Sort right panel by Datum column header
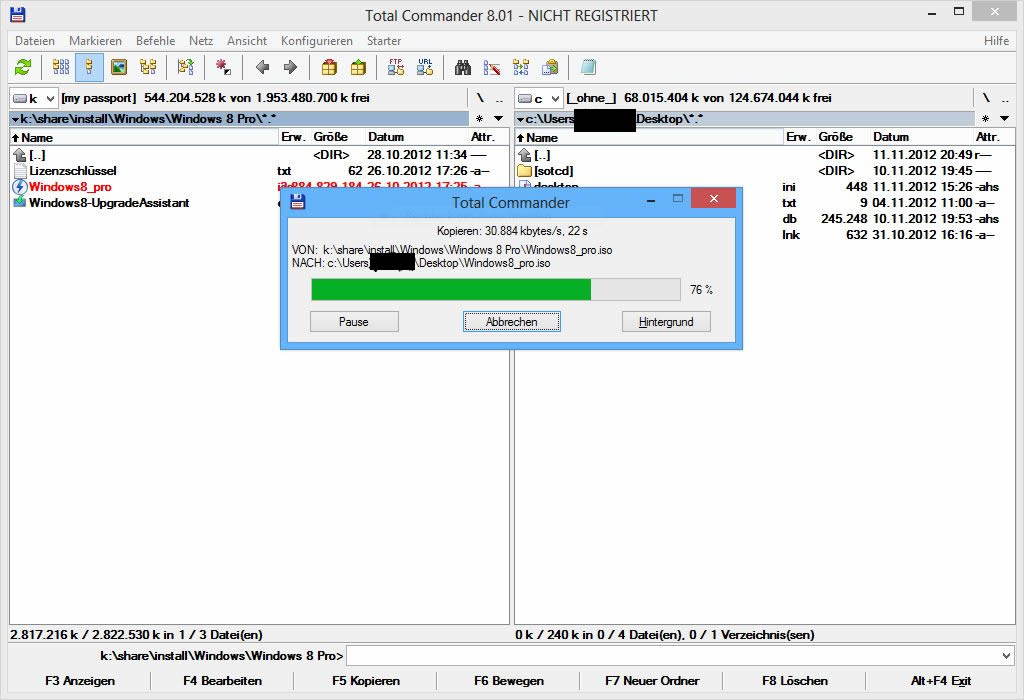 (921, 137)
